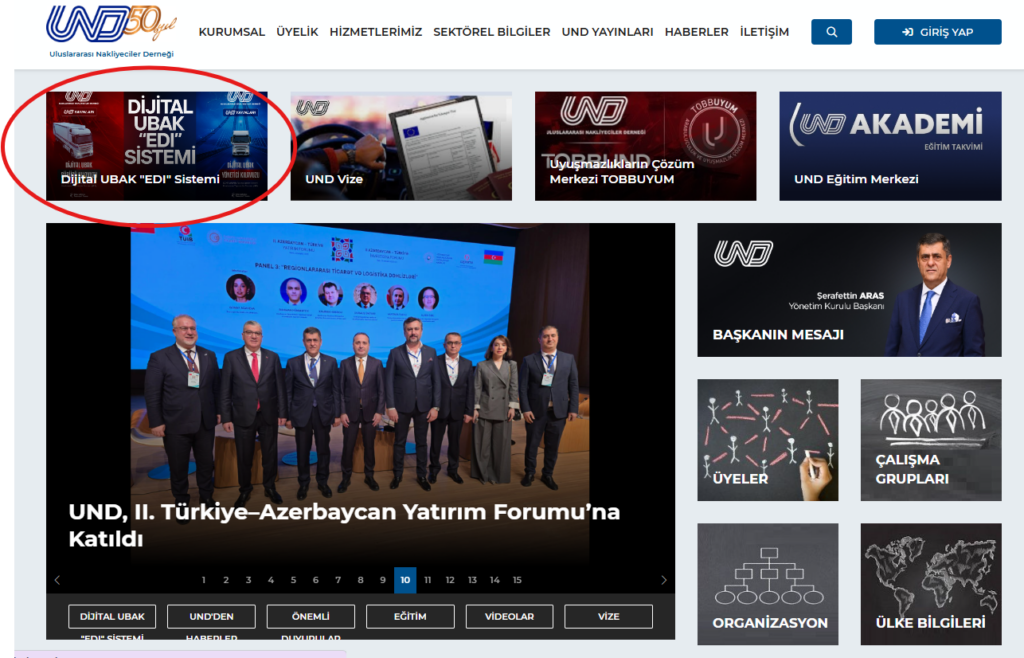Jump to slide 6 in the slider
The image size is (1024, 658).
pos(315,580)
